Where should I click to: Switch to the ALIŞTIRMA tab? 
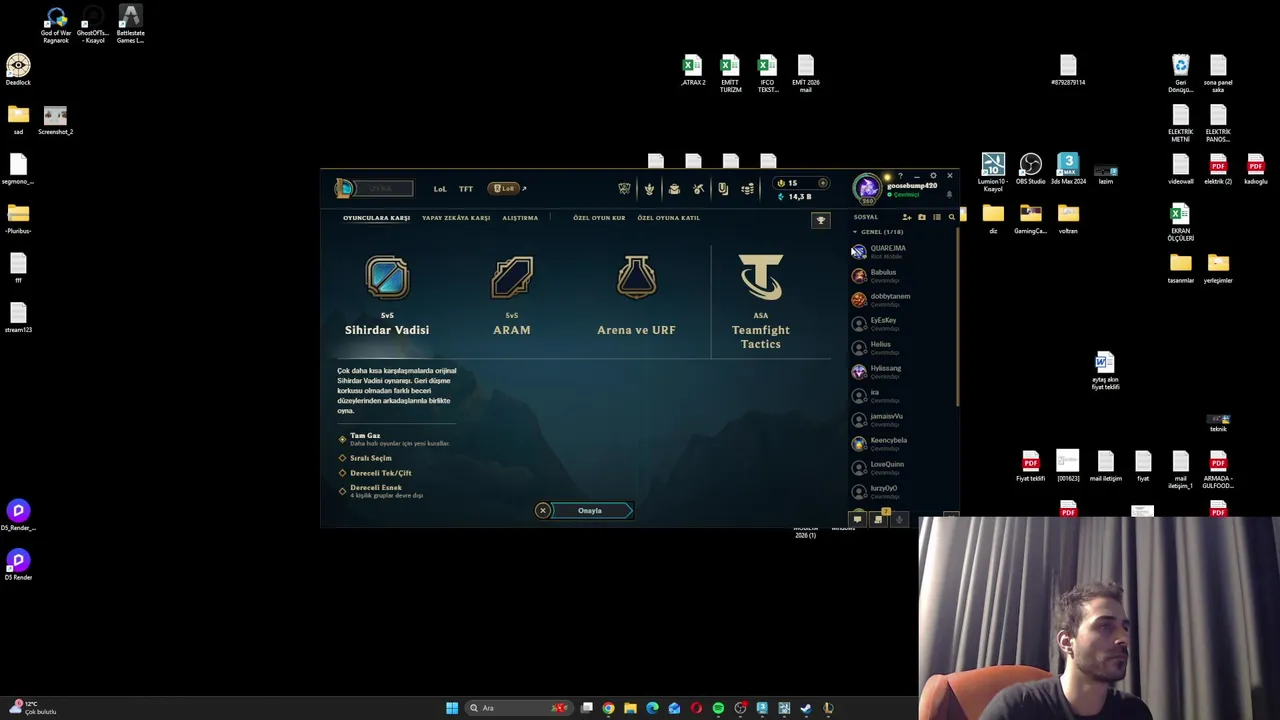(520, 218)
